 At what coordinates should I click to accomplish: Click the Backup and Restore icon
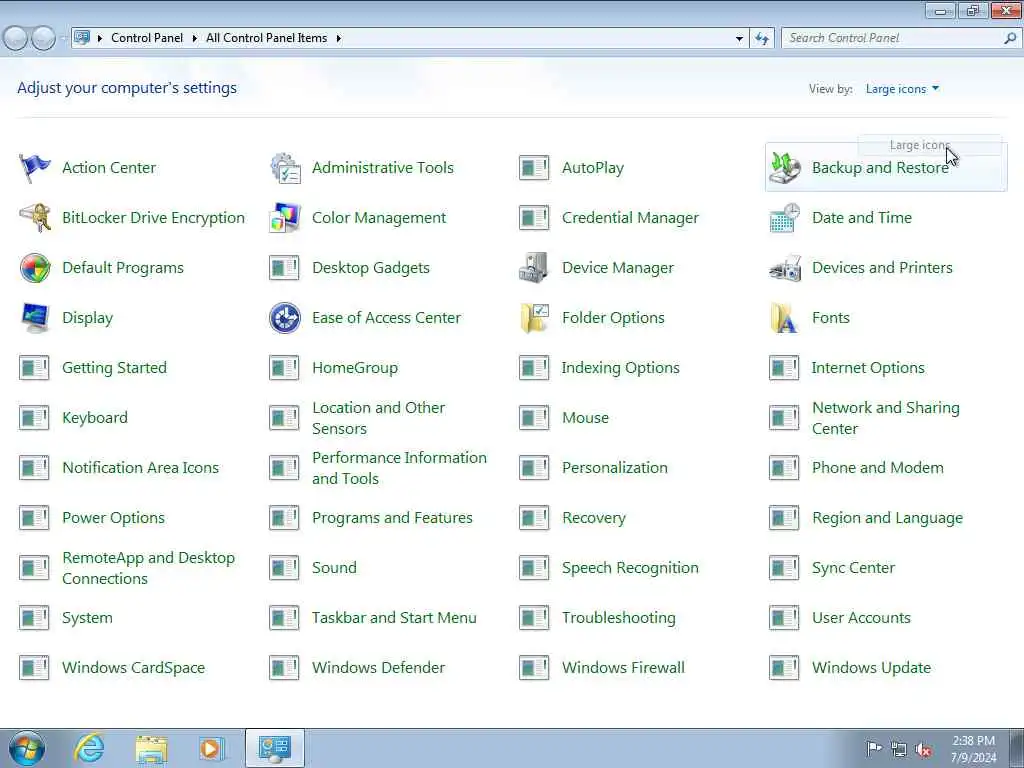784,168
